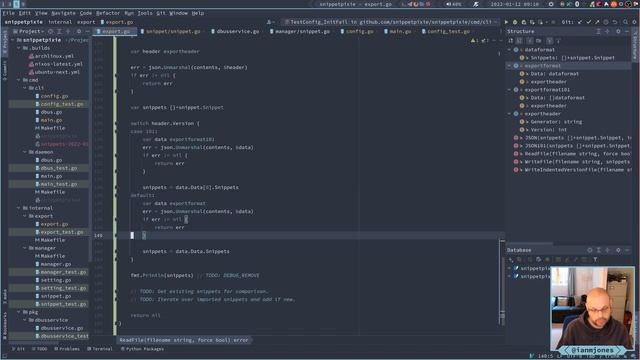Toggle Sort Alphabetically in Structure toolbar
The height and width of the screenshot is (360, 640).
coord(511,41)
